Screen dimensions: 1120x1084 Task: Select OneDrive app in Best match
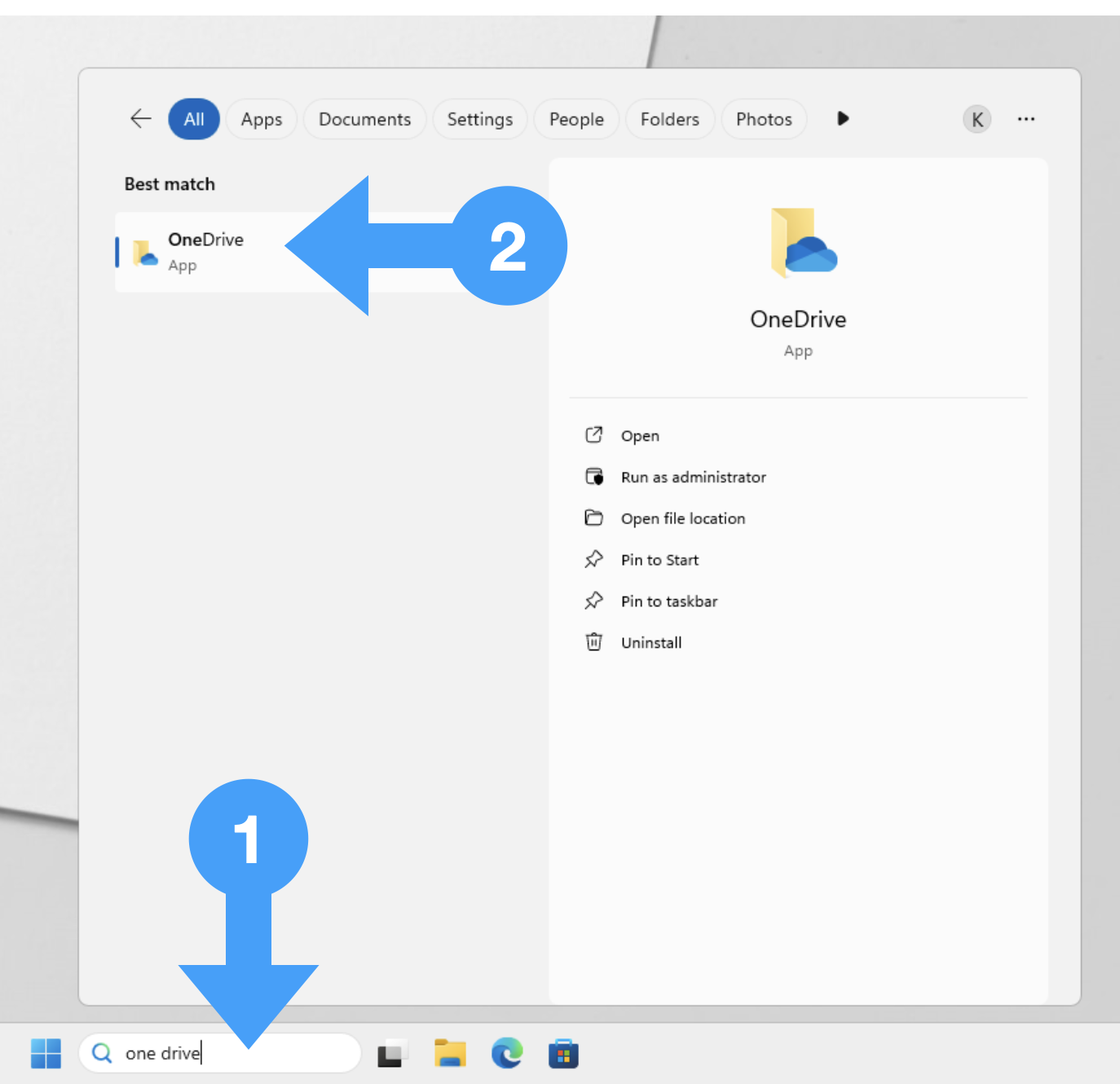[x=205, y=251]
